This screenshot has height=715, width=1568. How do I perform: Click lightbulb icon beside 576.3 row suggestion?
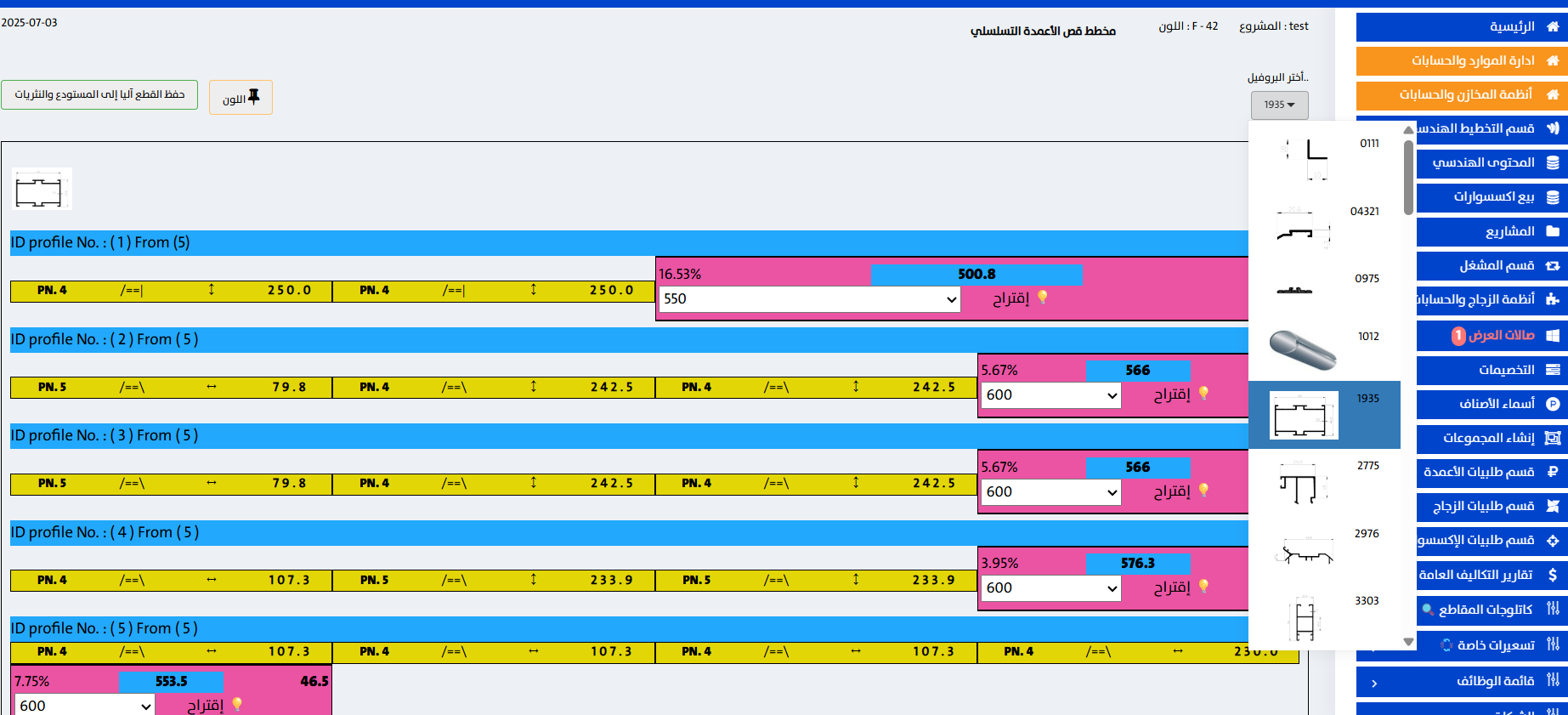1203,586
